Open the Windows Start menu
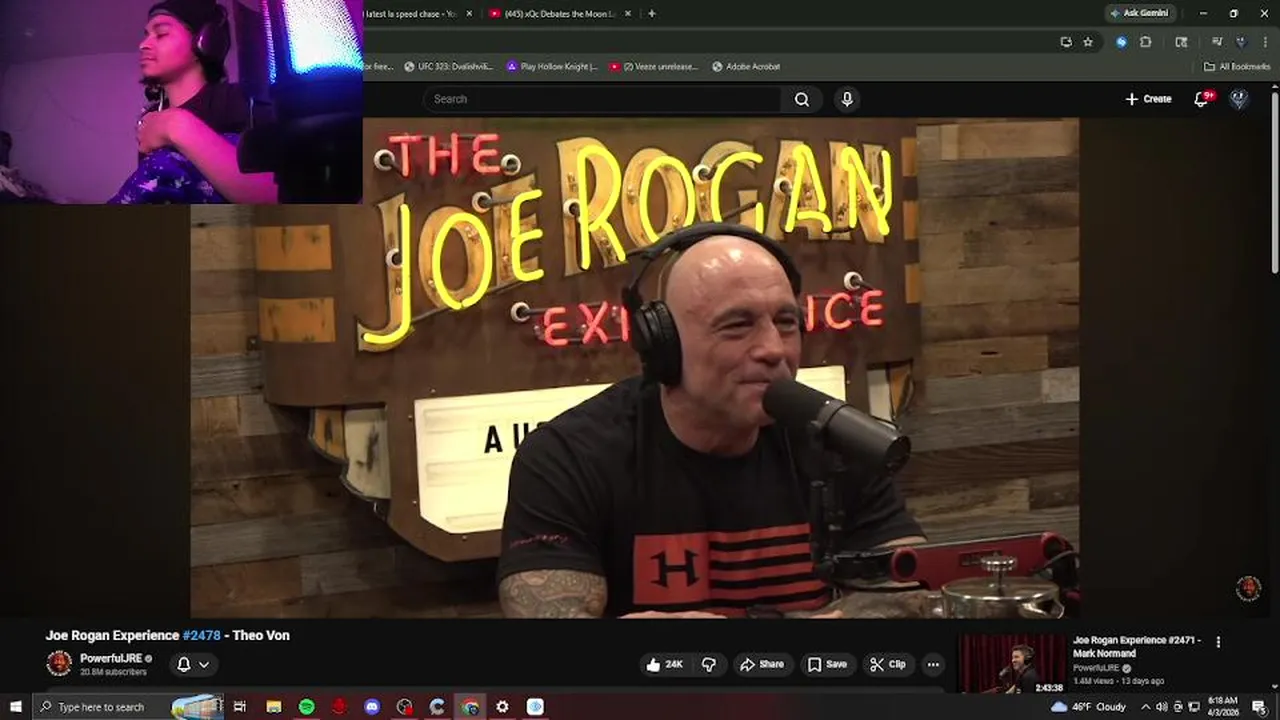Viewport: 1280px width, 720px height. pos(15,707)
